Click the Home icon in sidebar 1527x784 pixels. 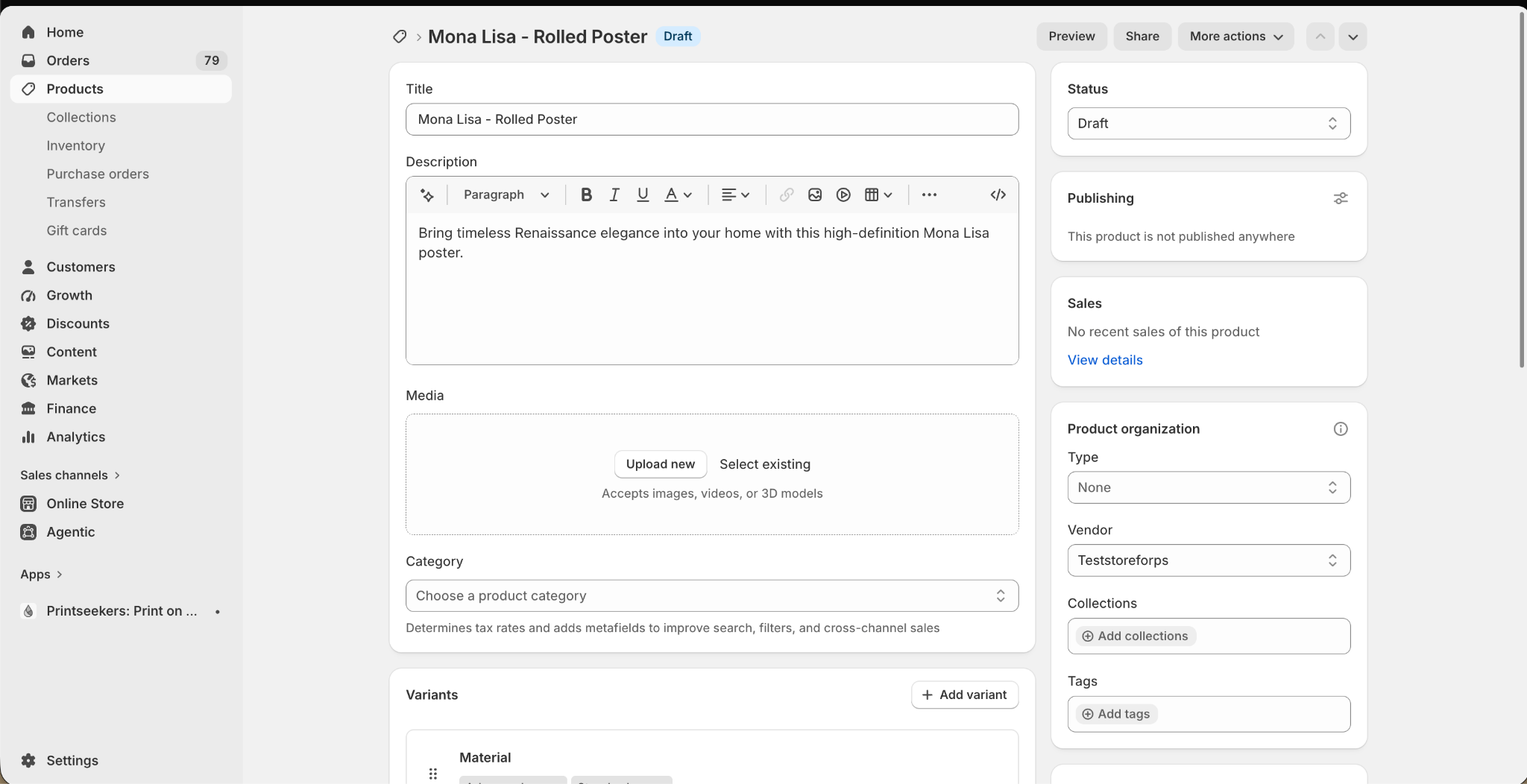tap(28, 32)
